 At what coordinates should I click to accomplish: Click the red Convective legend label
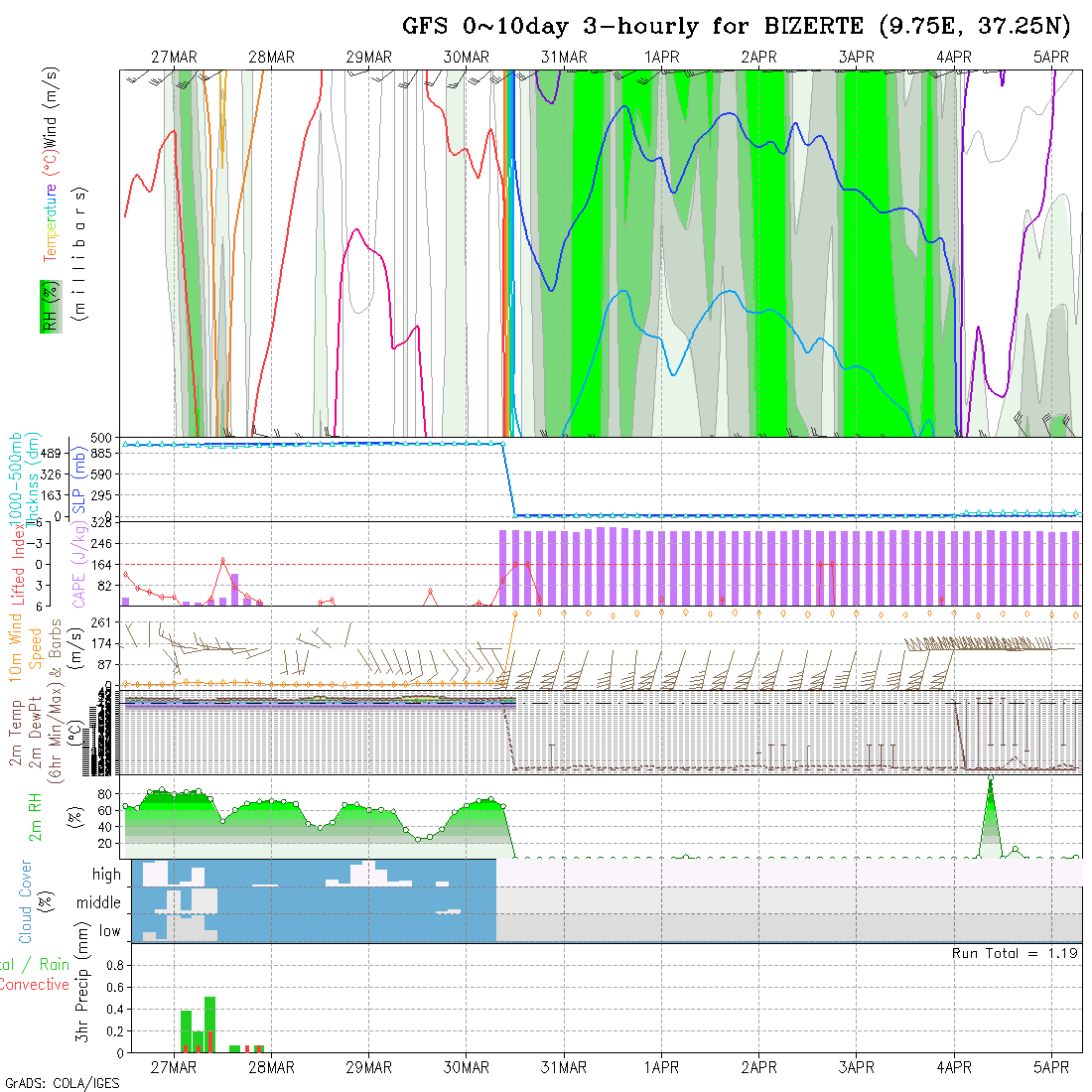tap(34, 985)
